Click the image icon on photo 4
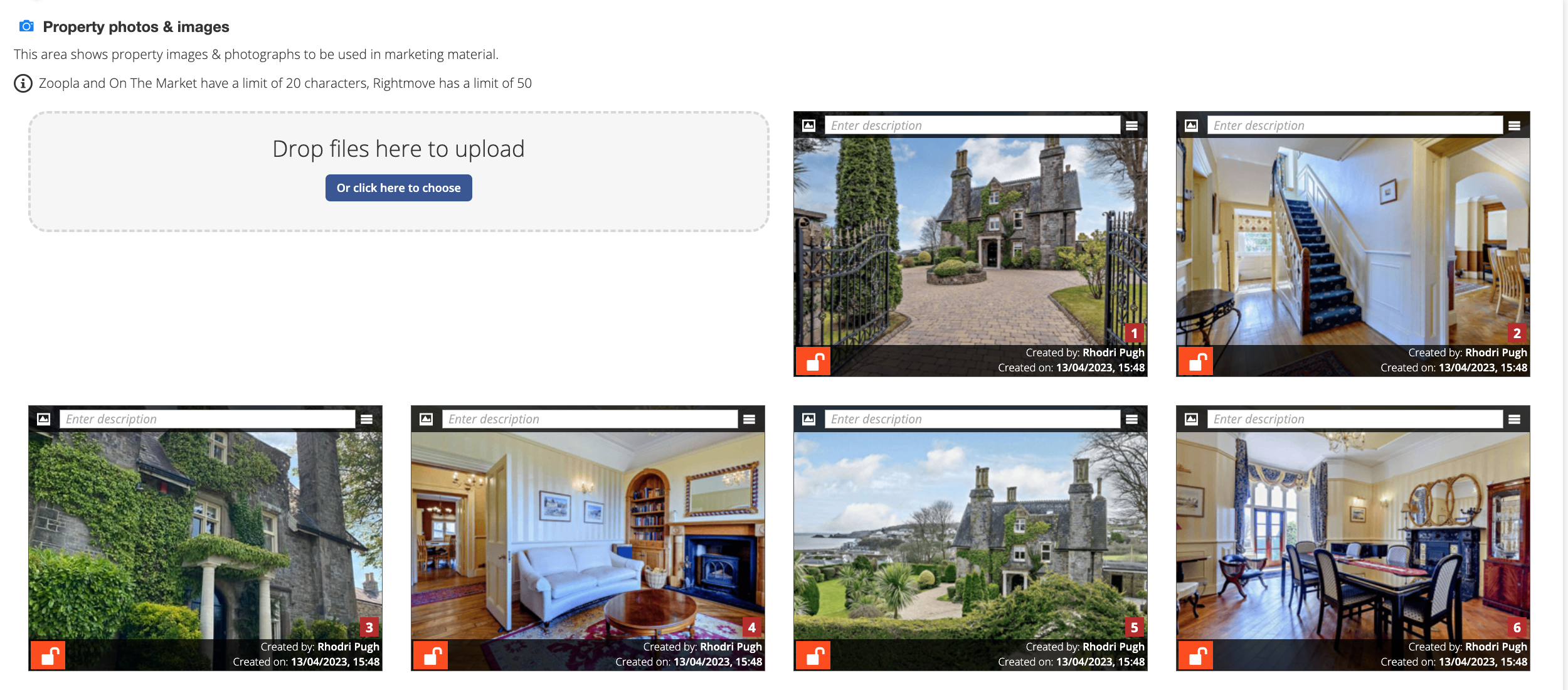The width and height of the screenshot is (1568, 690). point(426,419)
